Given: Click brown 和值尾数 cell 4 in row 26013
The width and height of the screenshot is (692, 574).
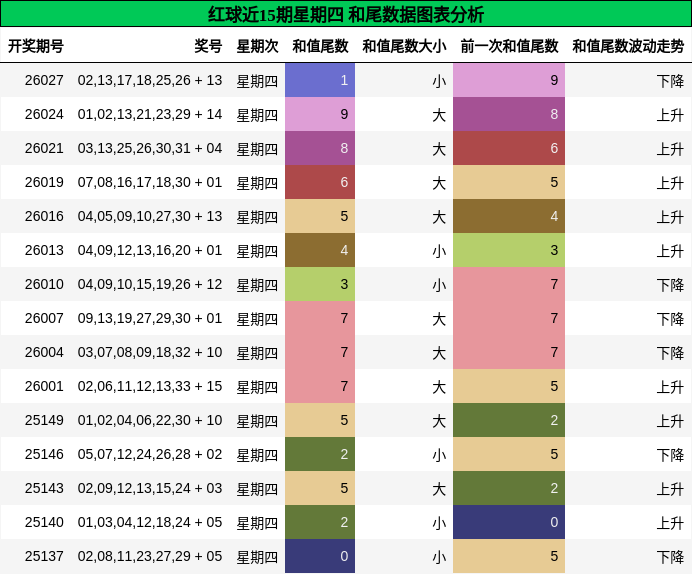Looking at the screenshot, I should point(320,250).
